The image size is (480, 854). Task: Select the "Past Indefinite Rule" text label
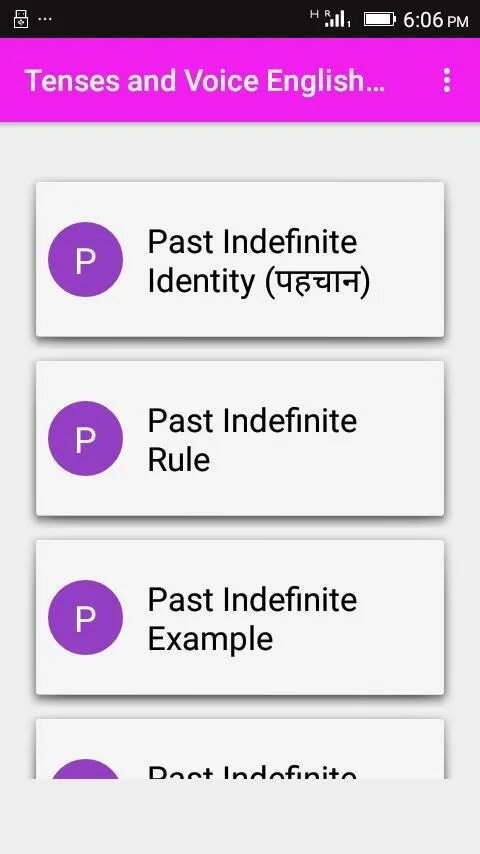[x=252, y=440]
